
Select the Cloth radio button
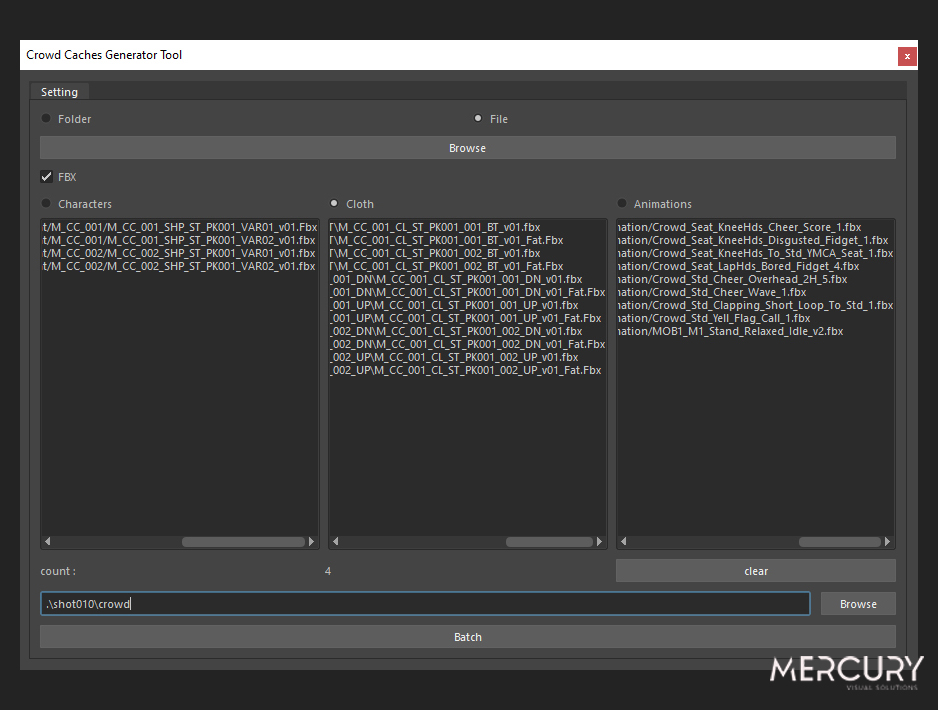334,204
